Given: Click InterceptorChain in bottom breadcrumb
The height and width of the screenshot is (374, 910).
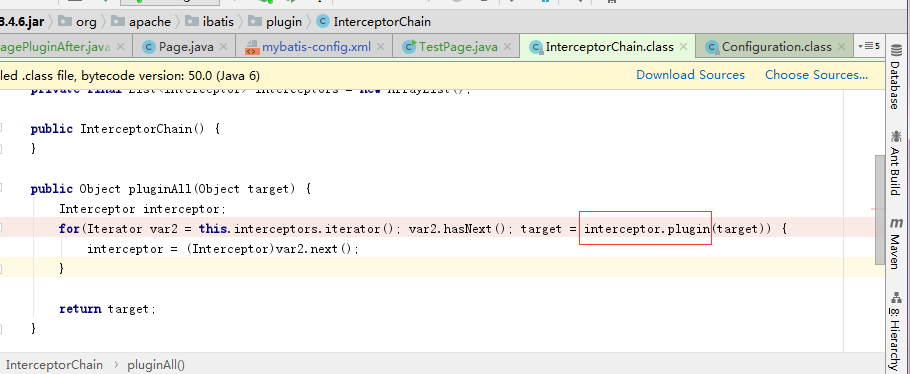Looking at the screenshot, I should (55, 365).
